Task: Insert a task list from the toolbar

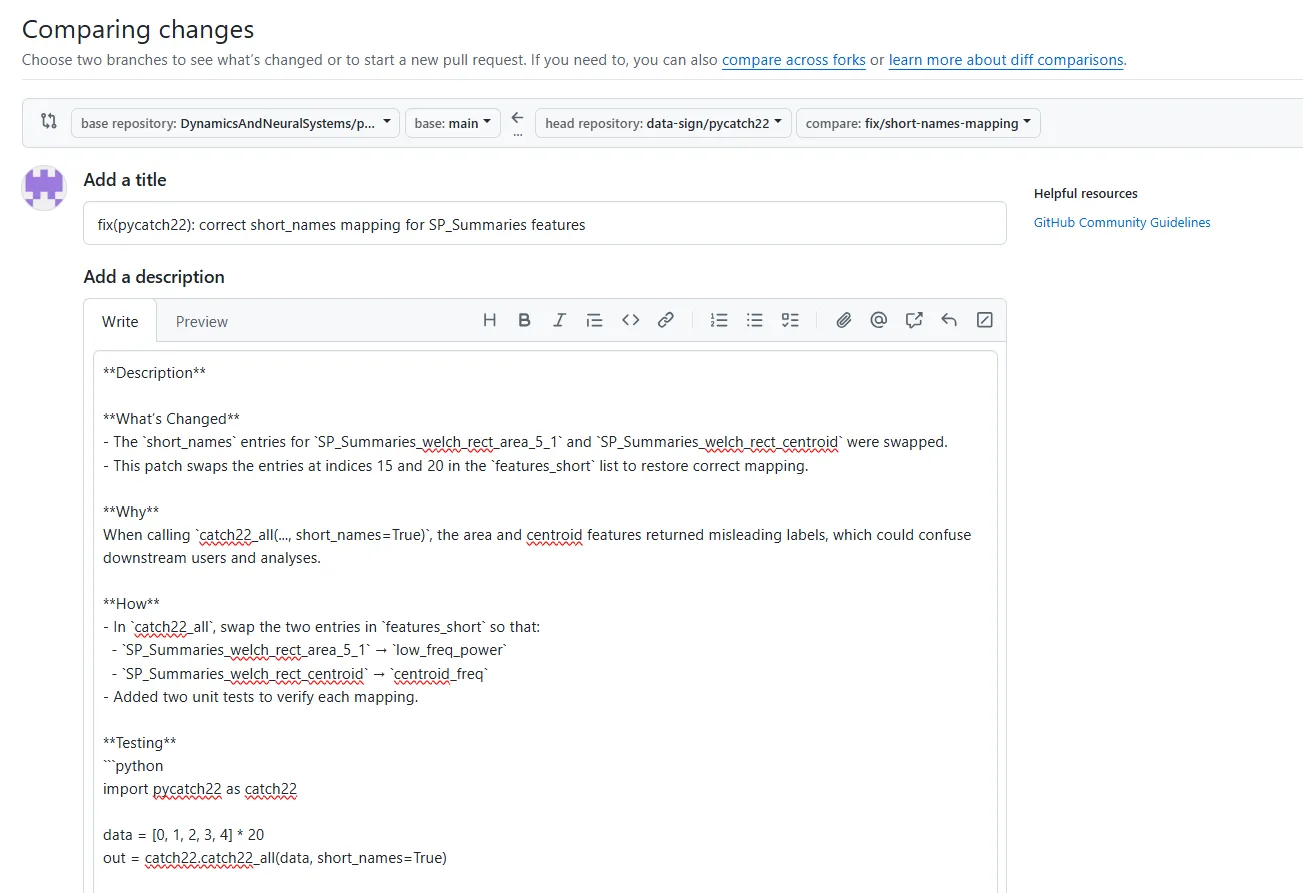Action: tap(790, 320)
